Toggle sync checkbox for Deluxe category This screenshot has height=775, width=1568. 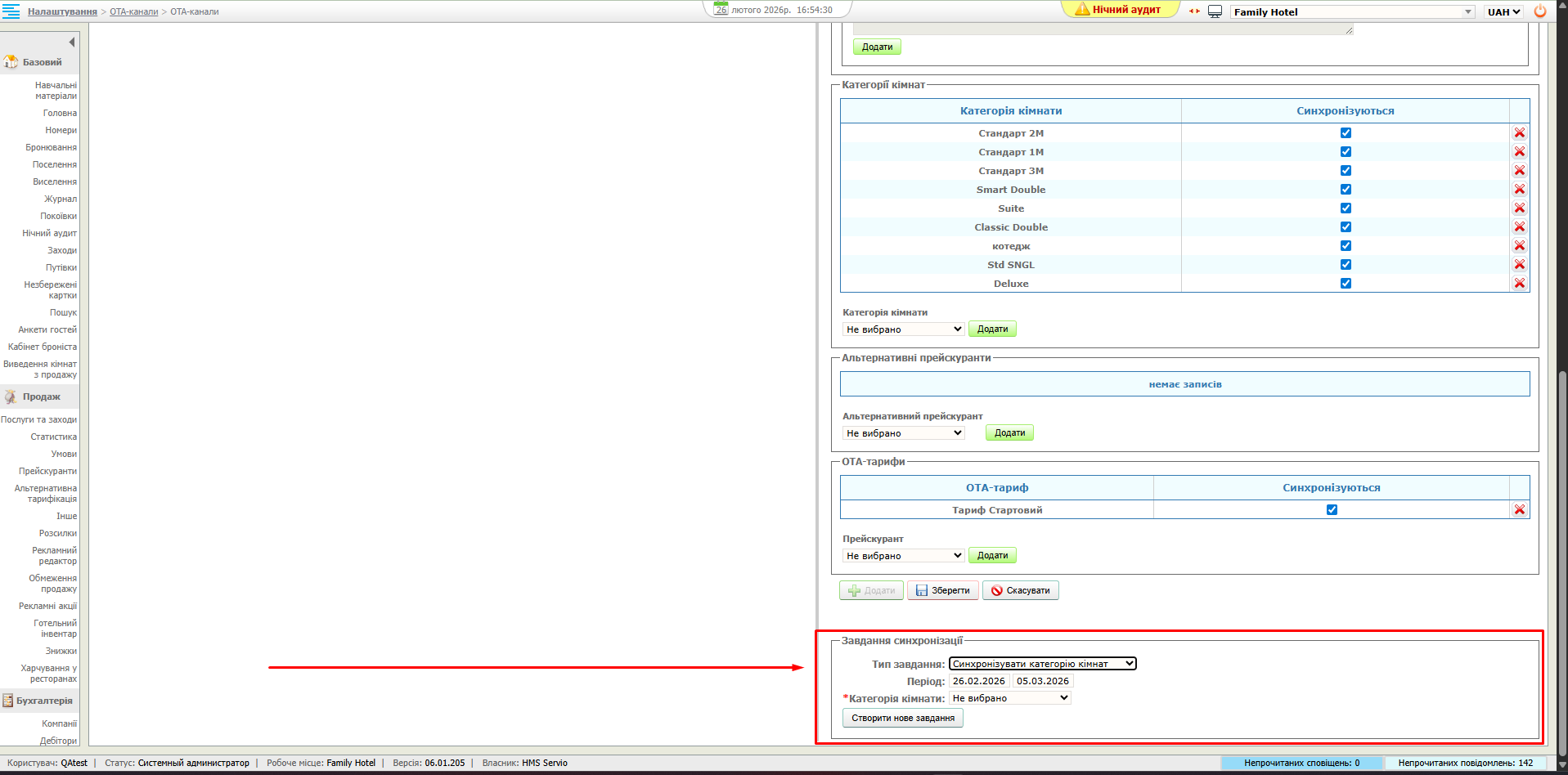click(x=1346, y=284)
